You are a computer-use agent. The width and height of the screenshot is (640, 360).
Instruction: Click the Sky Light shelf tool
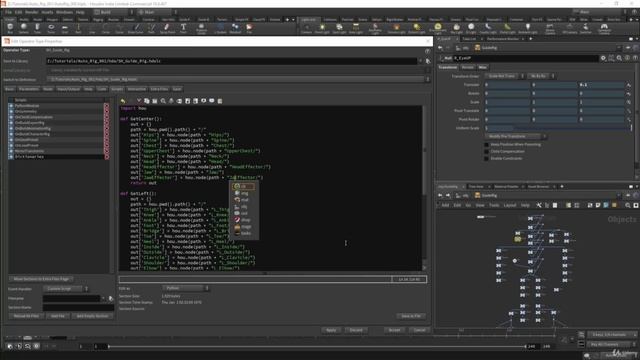(456, 28)
